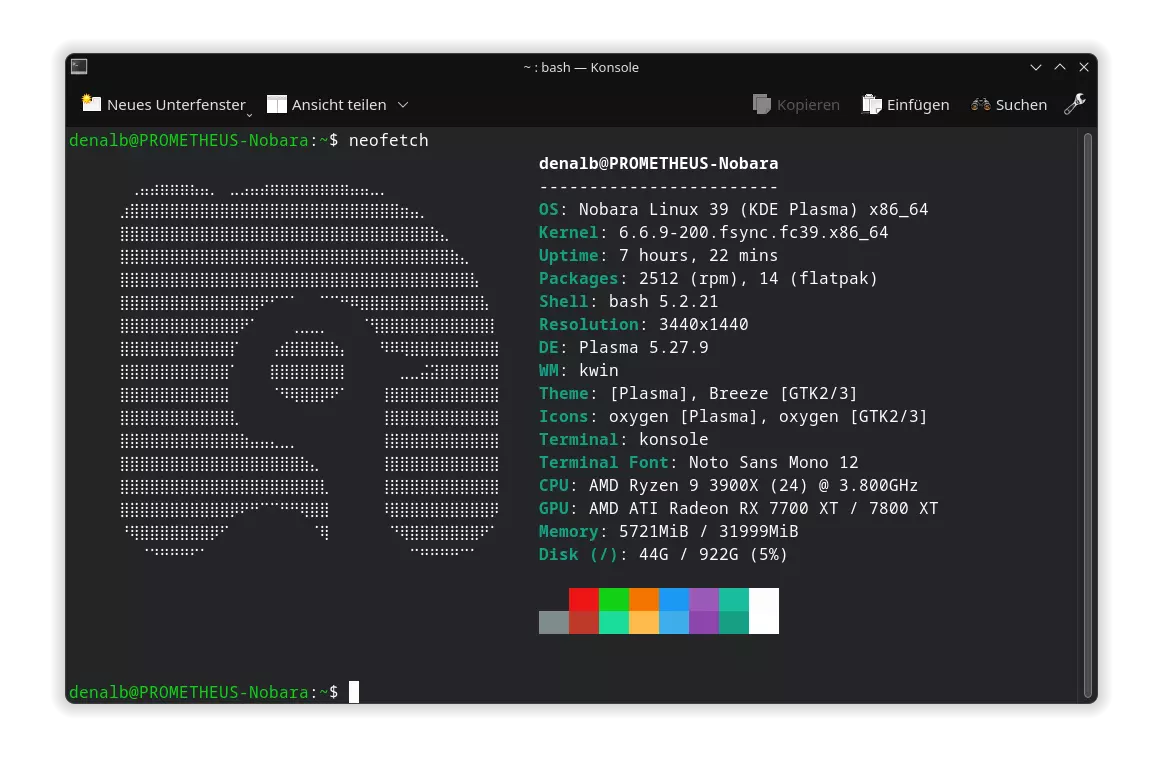
Task: Open the Konsole window menu icon
Action: [x=79, y=67]
